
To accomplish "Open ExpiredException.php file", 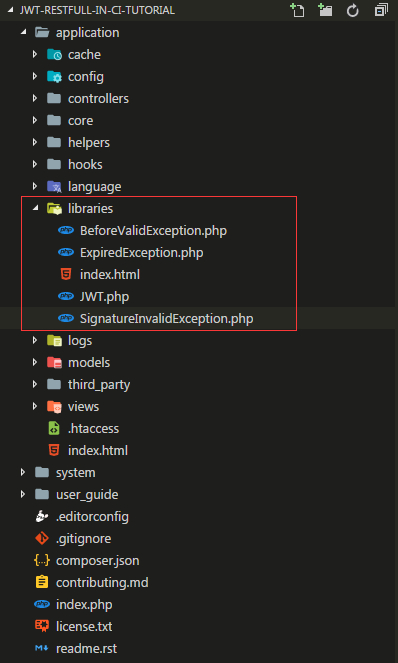I will (142, 253).
